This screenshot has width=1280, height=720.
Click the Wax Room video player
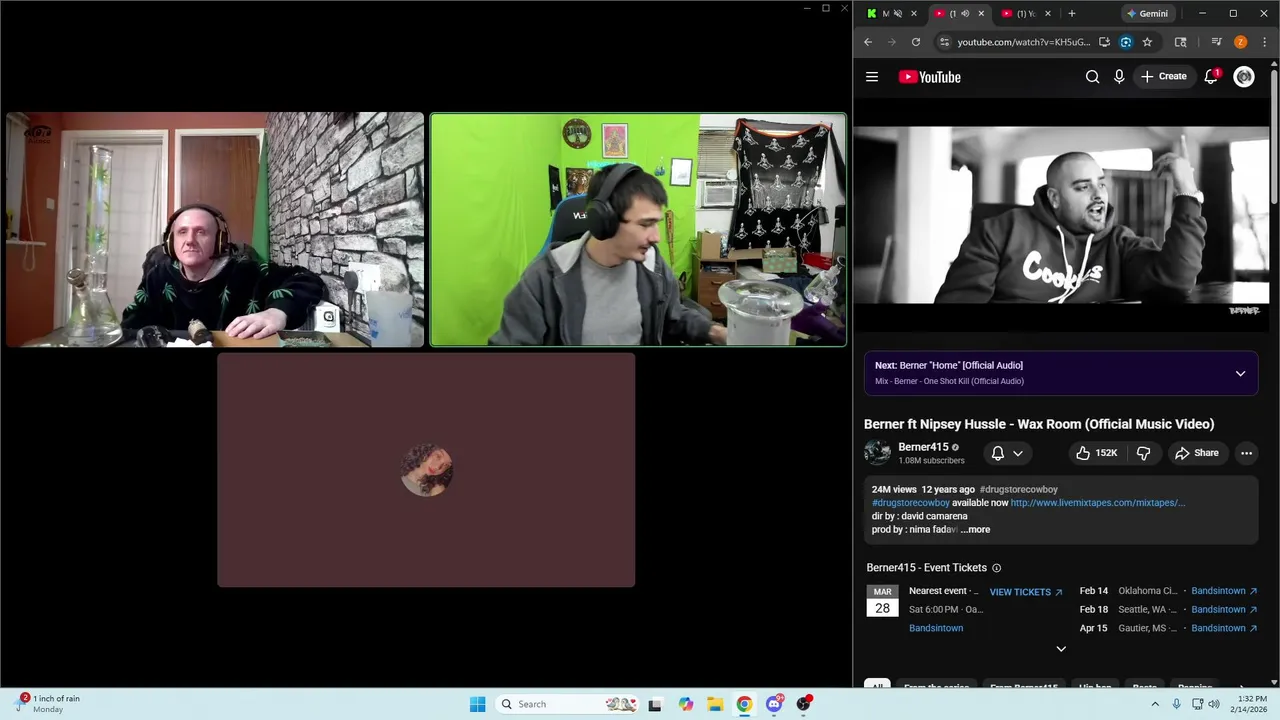[x=1060, y=214]
